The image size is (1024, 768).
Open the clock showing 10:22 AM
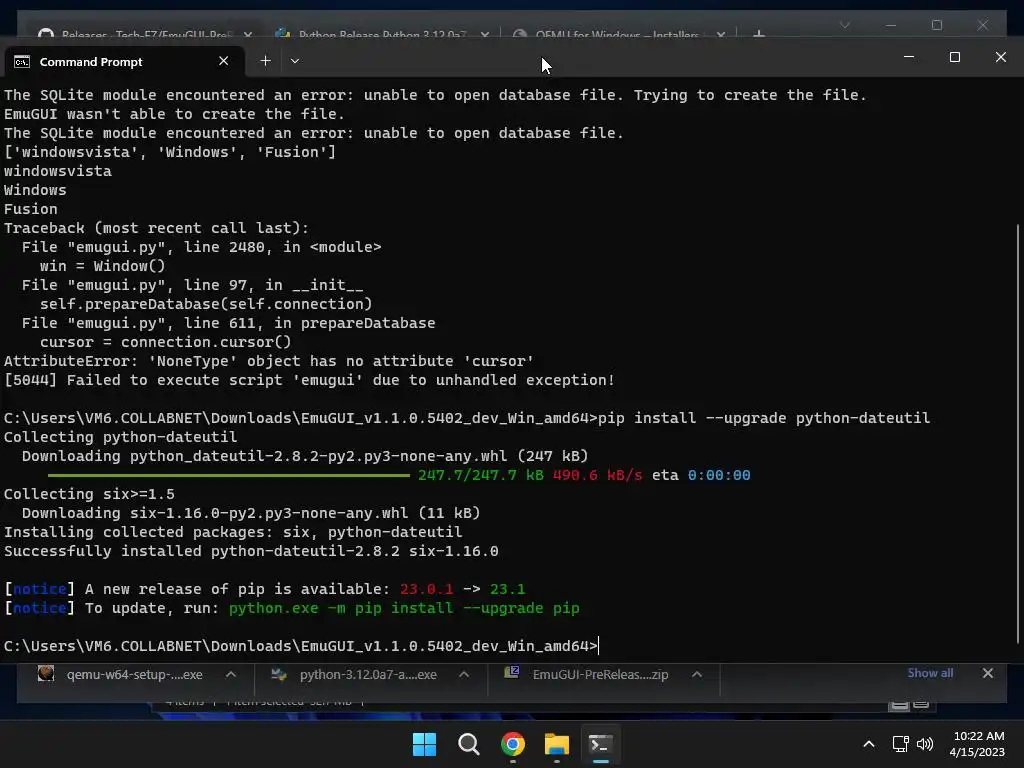977,744
